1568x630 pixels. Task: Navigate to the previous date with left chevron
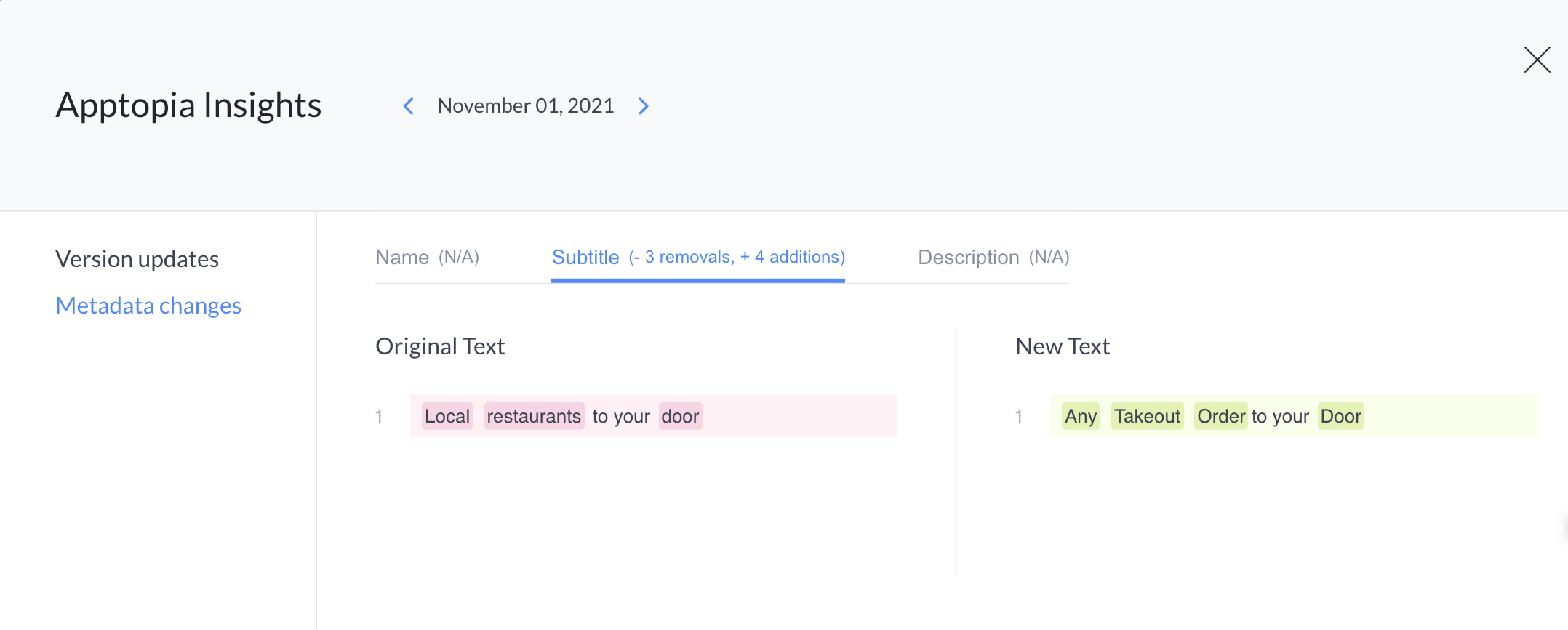(x=408, y=106)
